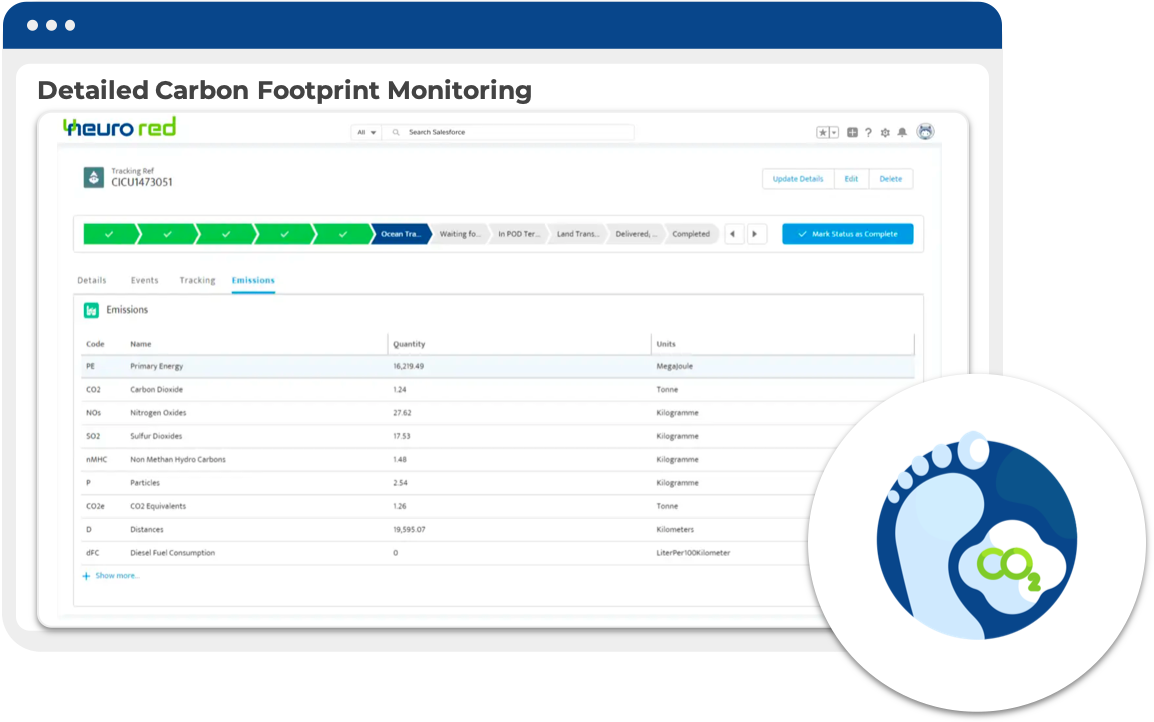Click the Sulfur Dioxides row name
Screen dimensions: 1154x722
(156, 436)
